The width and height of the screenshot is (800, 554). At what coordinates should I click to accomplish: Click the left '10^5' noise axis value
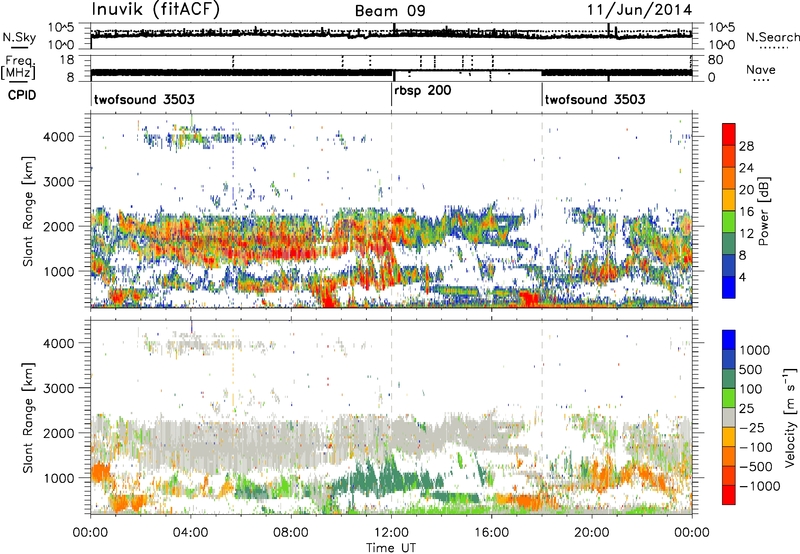pyautogui.click(x=61, y=27)
